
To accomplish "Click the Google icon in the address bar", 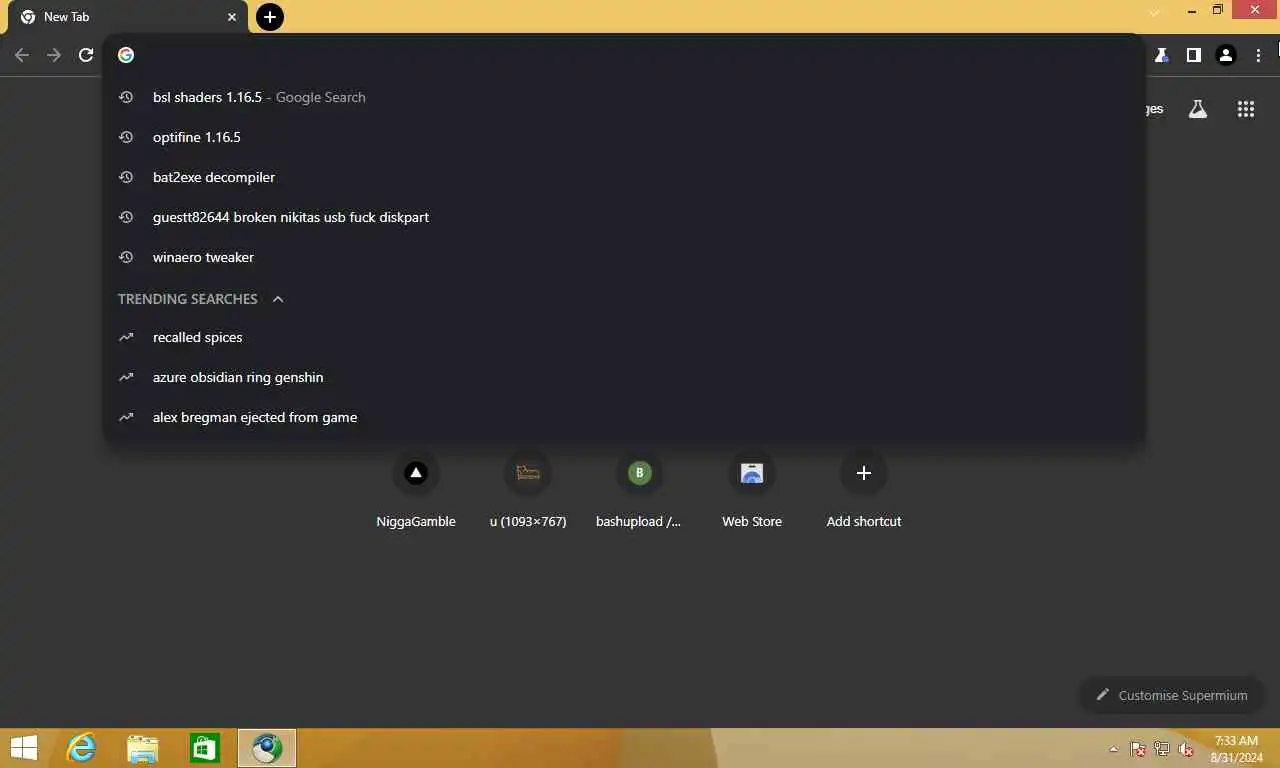I will 126,55.
